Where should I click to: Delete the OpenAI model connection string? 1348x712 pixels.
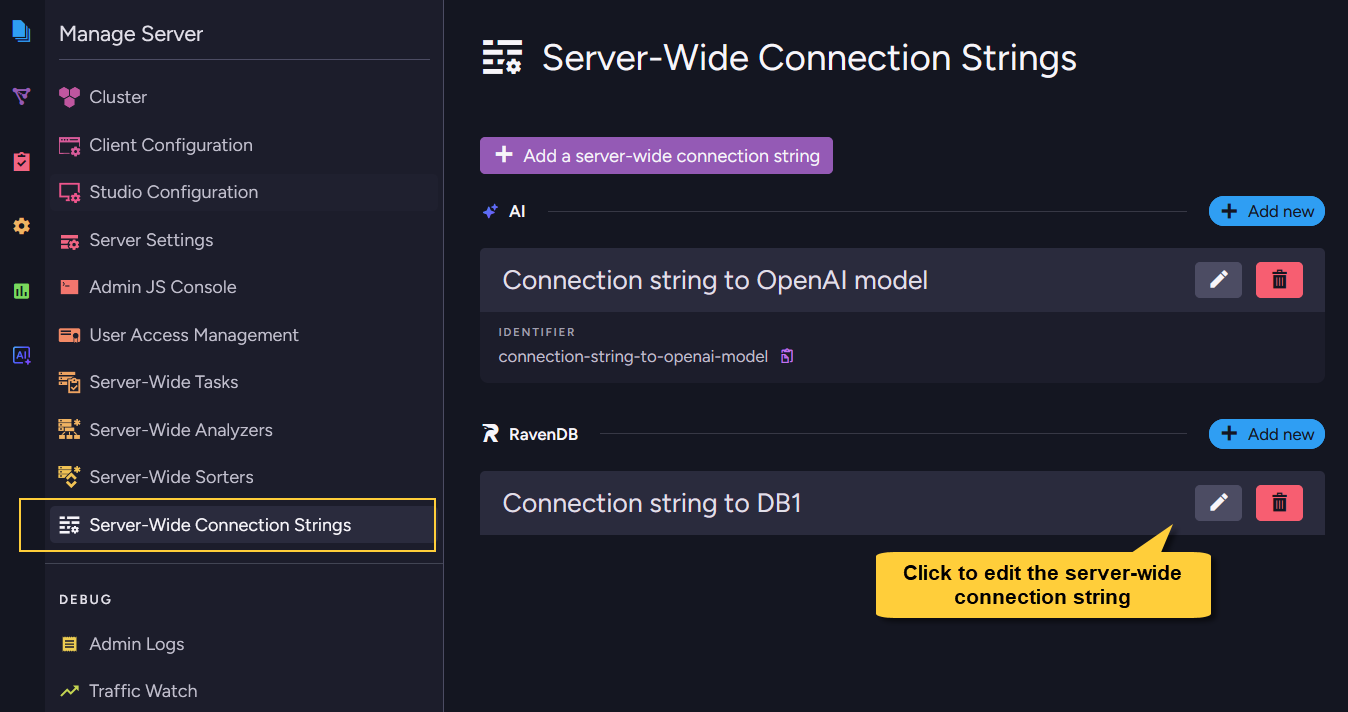point(1279,280)
